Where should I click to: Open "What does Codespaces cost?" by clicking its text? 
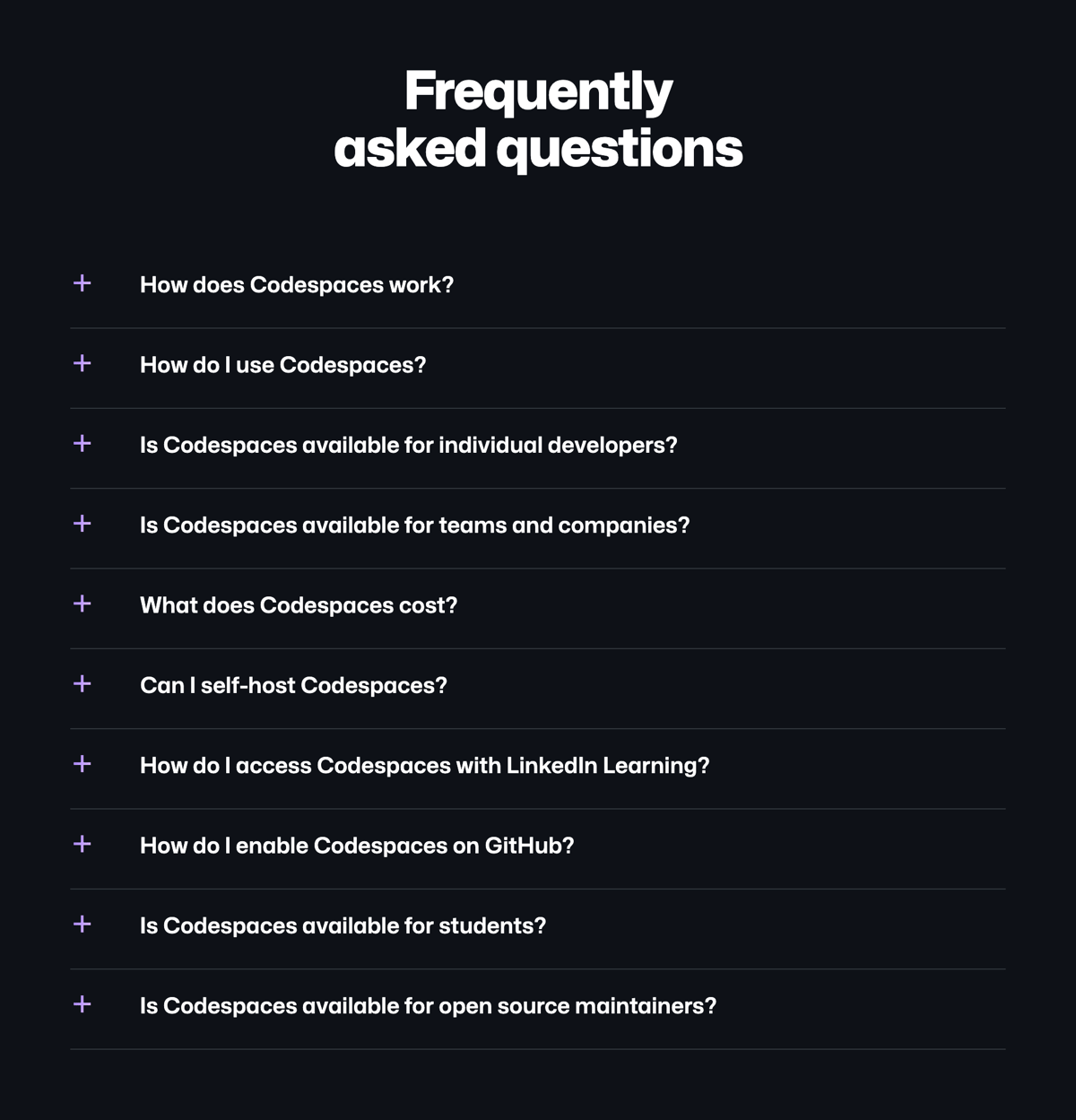coord(299,604)
